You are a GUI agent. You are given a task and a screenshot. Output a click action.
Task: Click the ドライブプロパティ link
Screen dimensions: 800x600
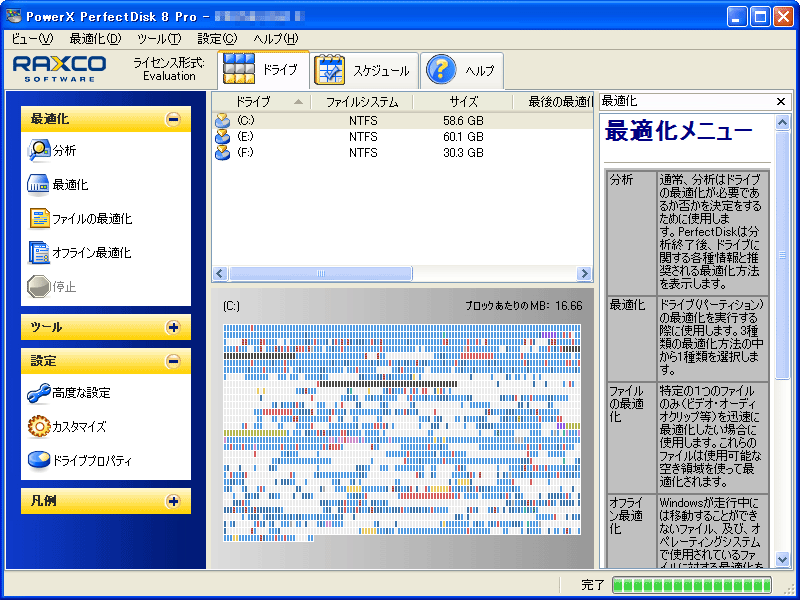(x=92, y=461)
